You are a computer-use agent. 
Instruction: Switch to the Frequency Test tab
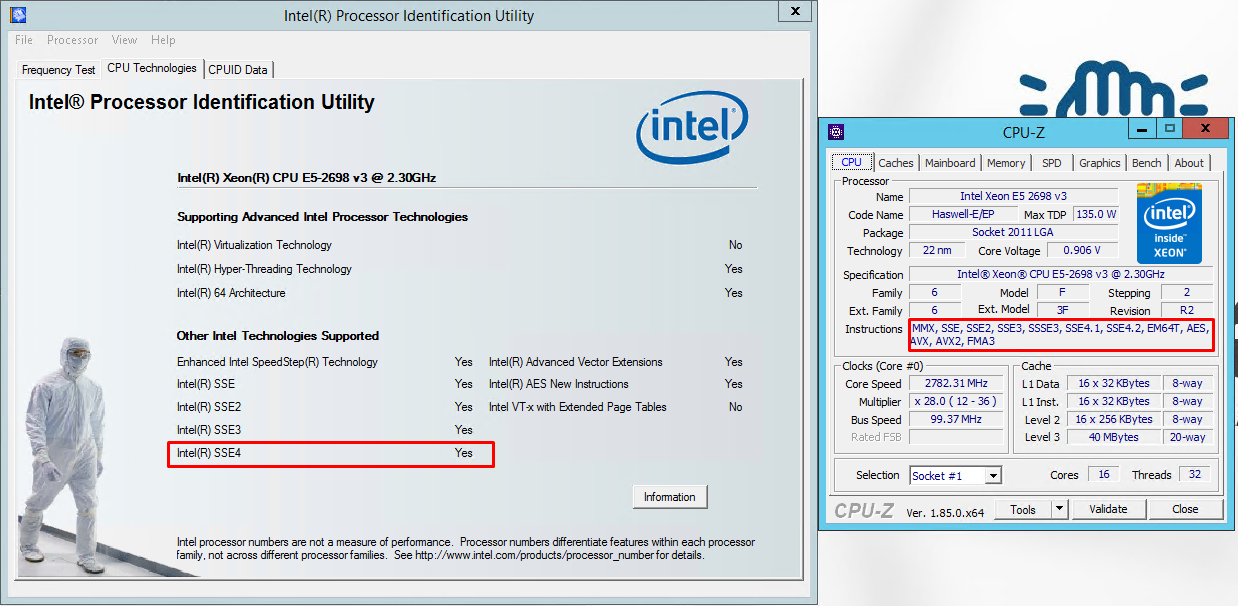(59, 70)
